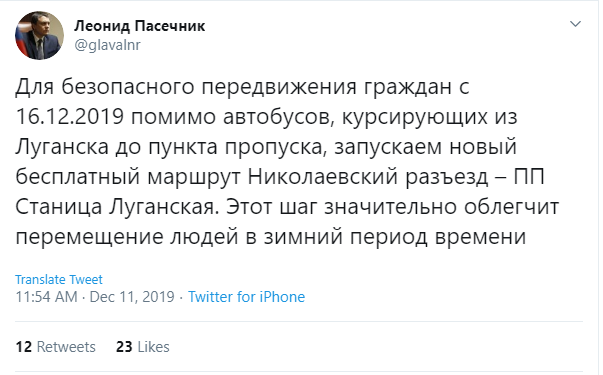The width and height of the screenshot is (603, 375).
Task: Click the 16.12.2019 date in tweet text
Action: (x=70, y=117)
